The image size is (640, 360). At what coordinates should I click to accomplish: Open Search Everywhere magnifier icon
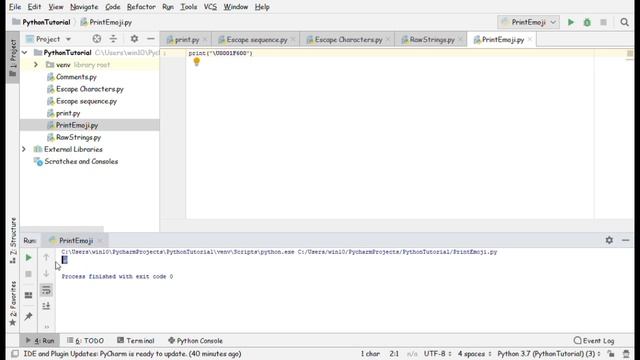(x=624, y=22)
